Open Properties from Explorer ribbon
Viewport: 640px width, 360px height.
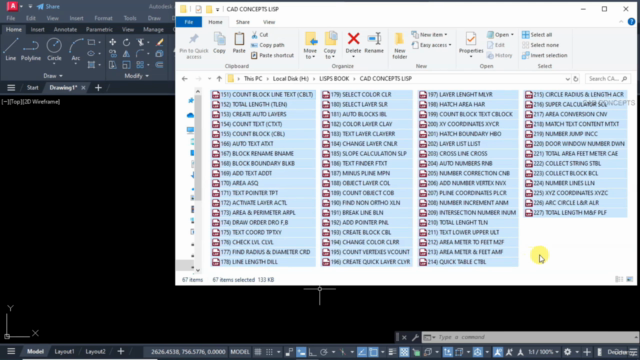(x=471, y=45)
